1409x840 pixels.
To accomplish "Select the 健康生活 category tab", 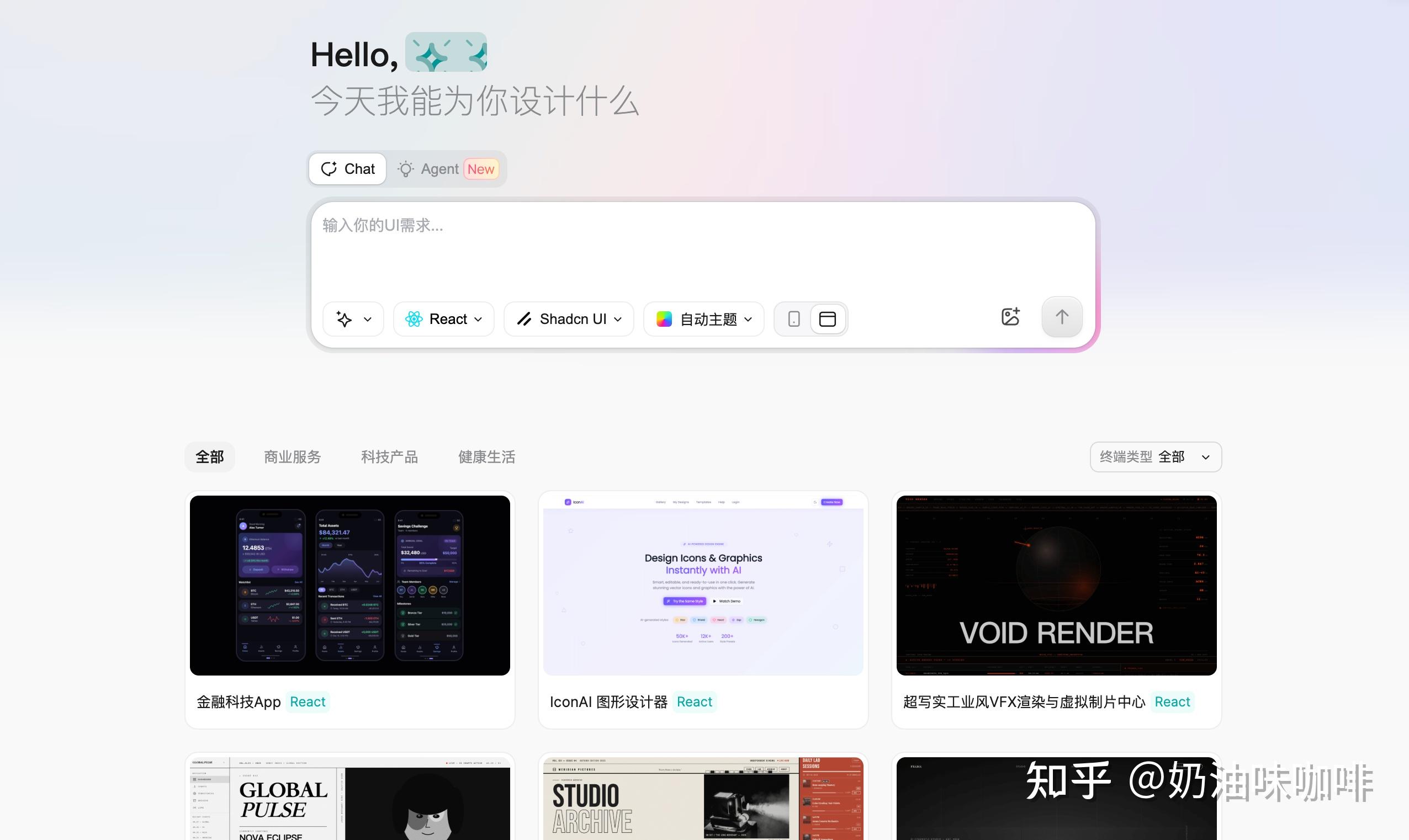I will tap(487, 457).
